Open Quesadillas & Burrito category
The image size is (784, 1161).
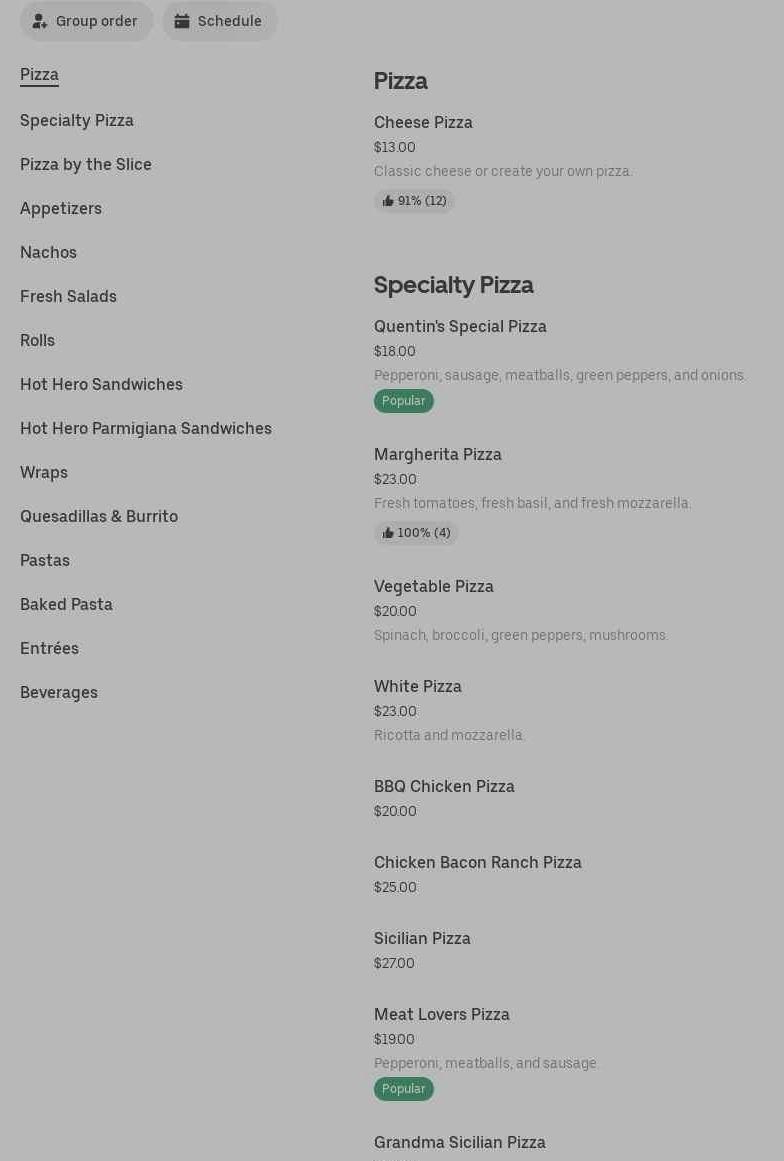pyautogui.click(x=99, y=516)
